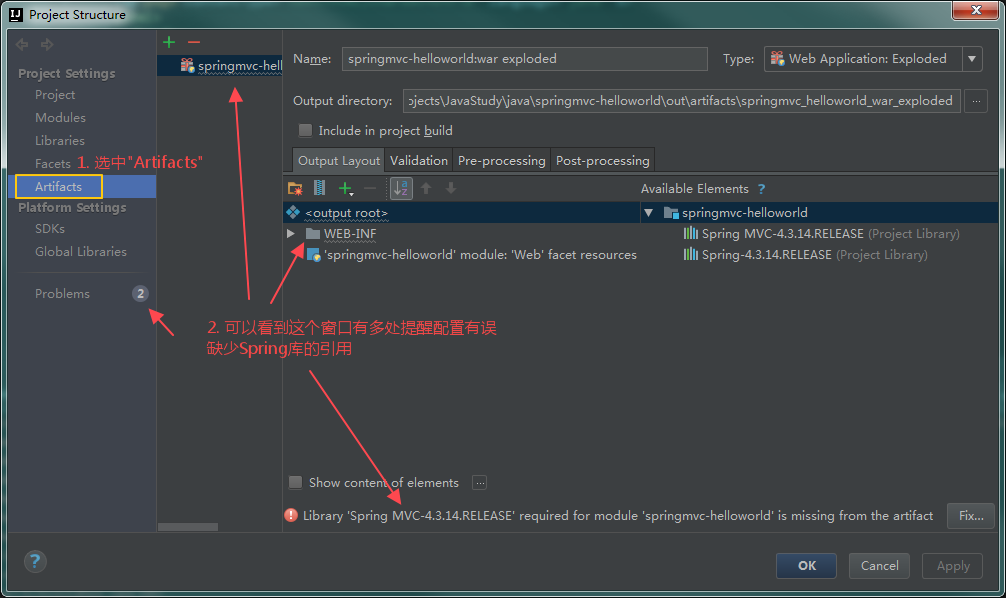The image size is (1006, 598).
Task: View Problems showing the count badge 2
Action: click(62, 293)
